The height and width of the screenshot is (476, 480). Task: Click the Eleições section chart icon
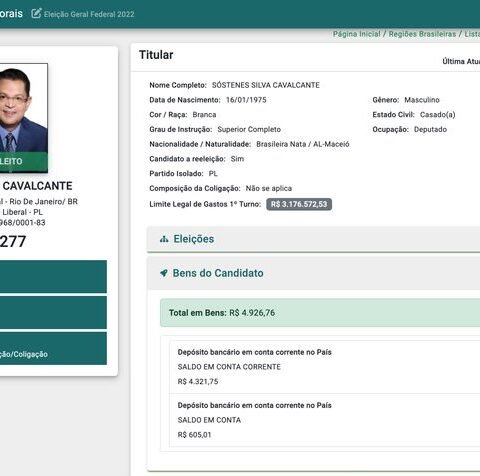coord(164,239)
